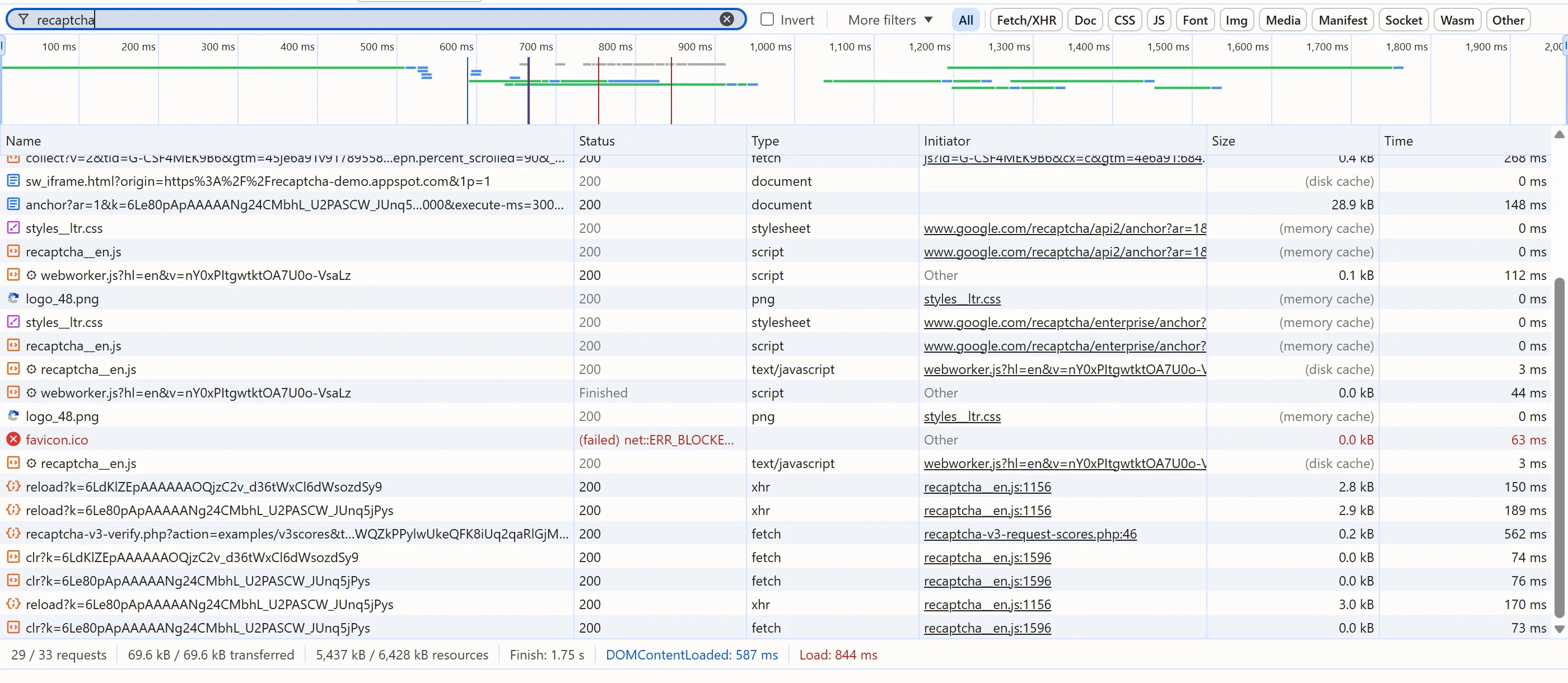Filter by Font requests
The width and height of the screenshot is (1568, 683).
(x=1195, y=20)
